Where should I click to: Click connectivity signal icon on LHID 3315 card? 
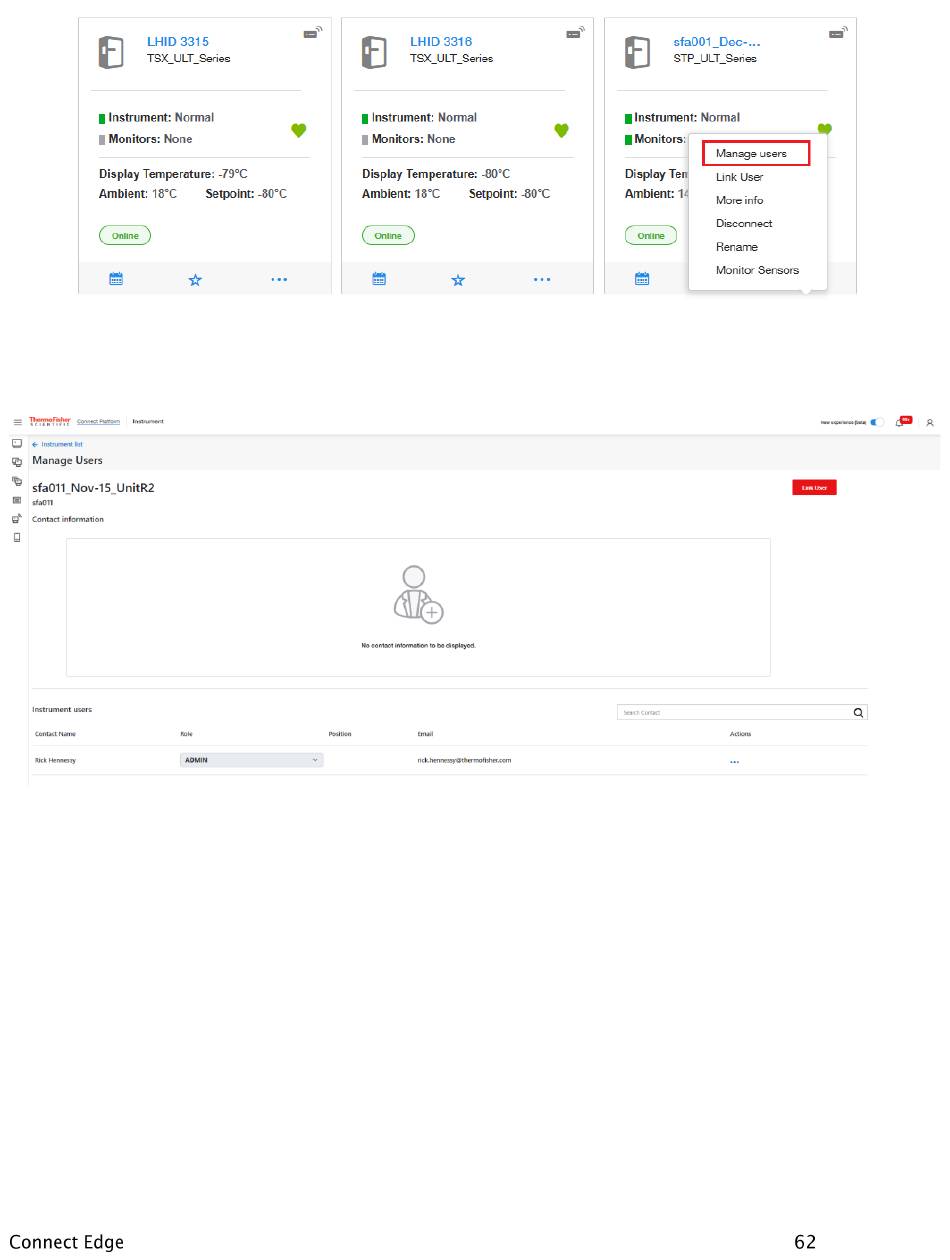(x=312, y=33)
